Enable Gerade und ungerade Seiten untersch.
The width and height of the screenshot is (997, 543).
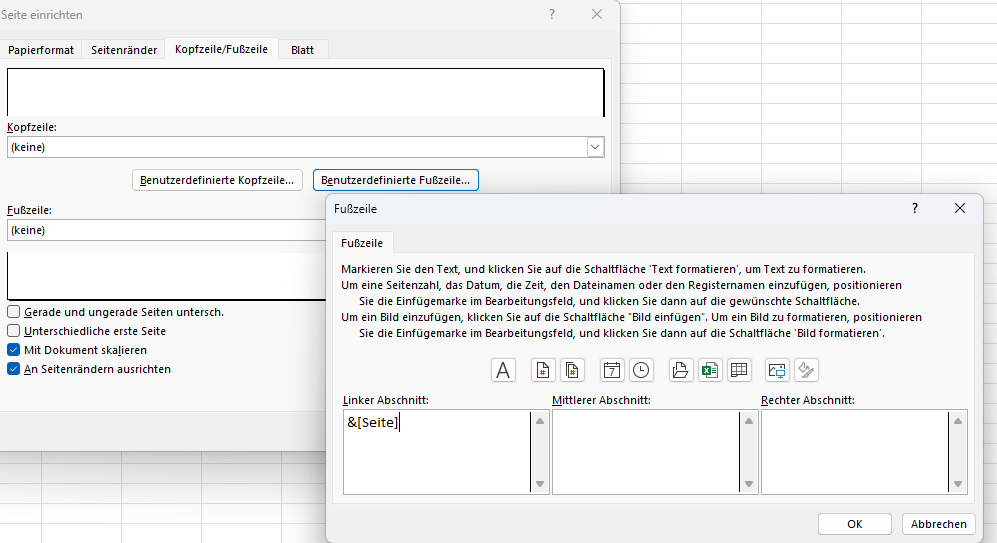[x=13, y=312]
